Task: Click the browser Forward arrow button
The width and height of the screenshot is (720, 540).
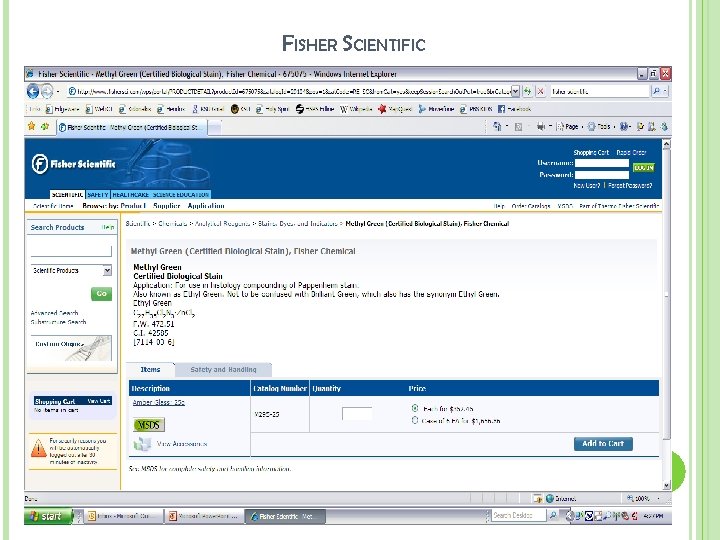Action: (47, 92)
